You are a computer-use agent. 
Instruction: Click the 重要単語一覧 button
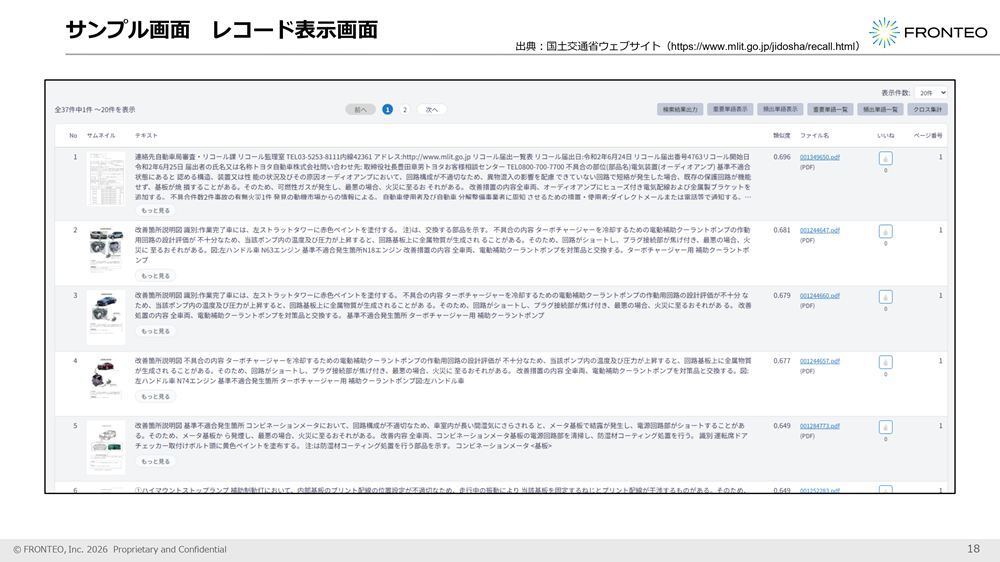[830, 110]
